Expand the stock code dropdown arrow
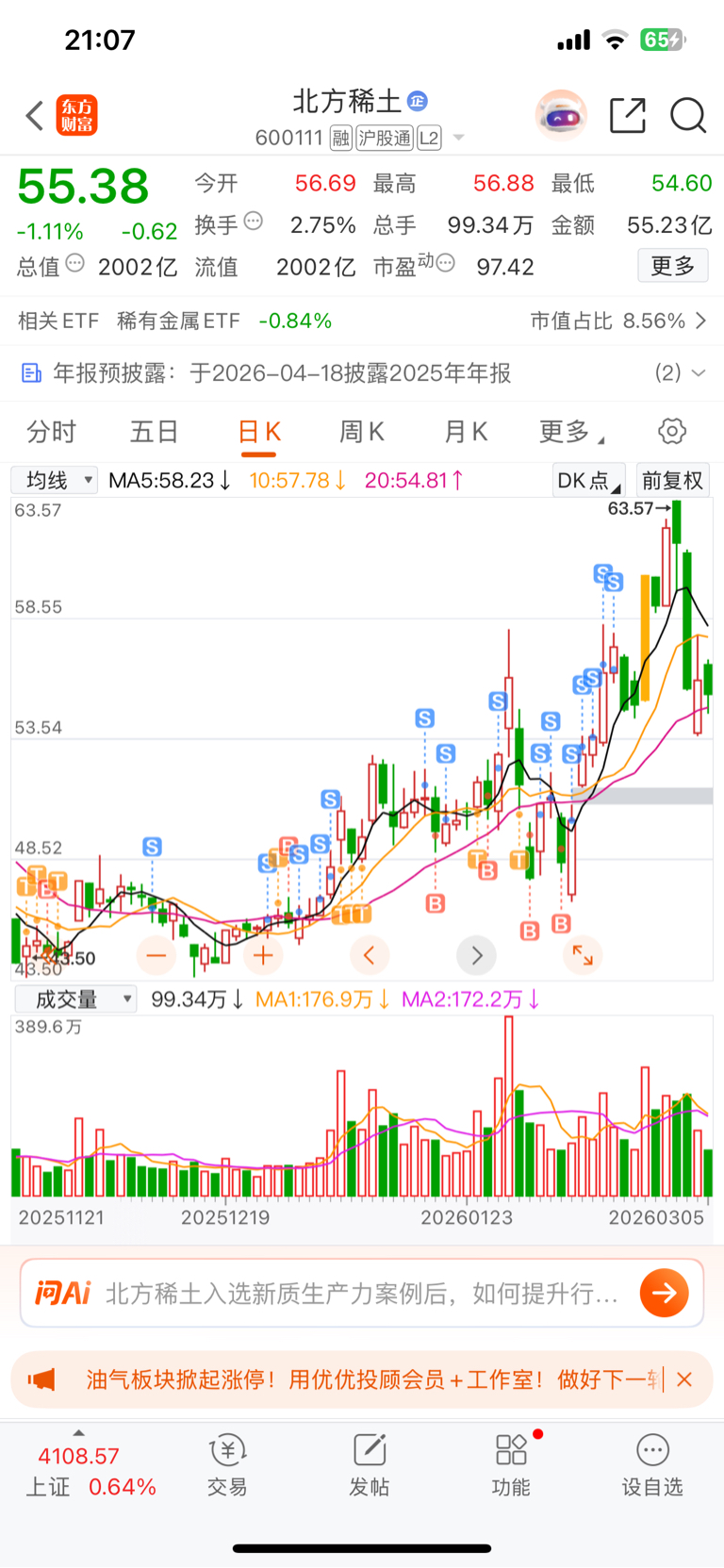724x1568 pixels. coord(459,138)
